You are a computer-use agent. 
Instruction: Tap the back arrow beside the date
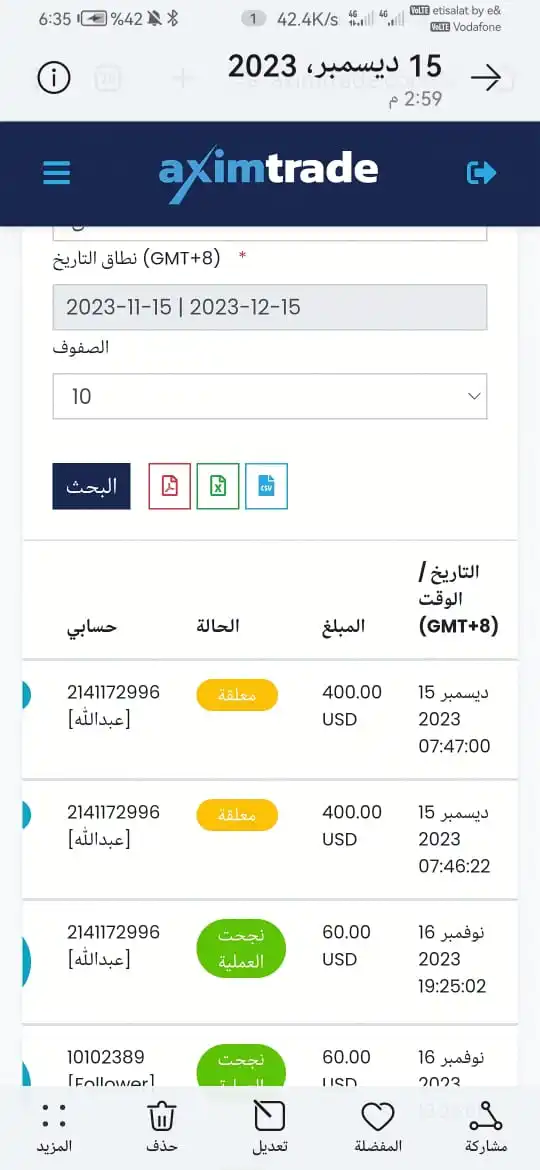point(486,78)
